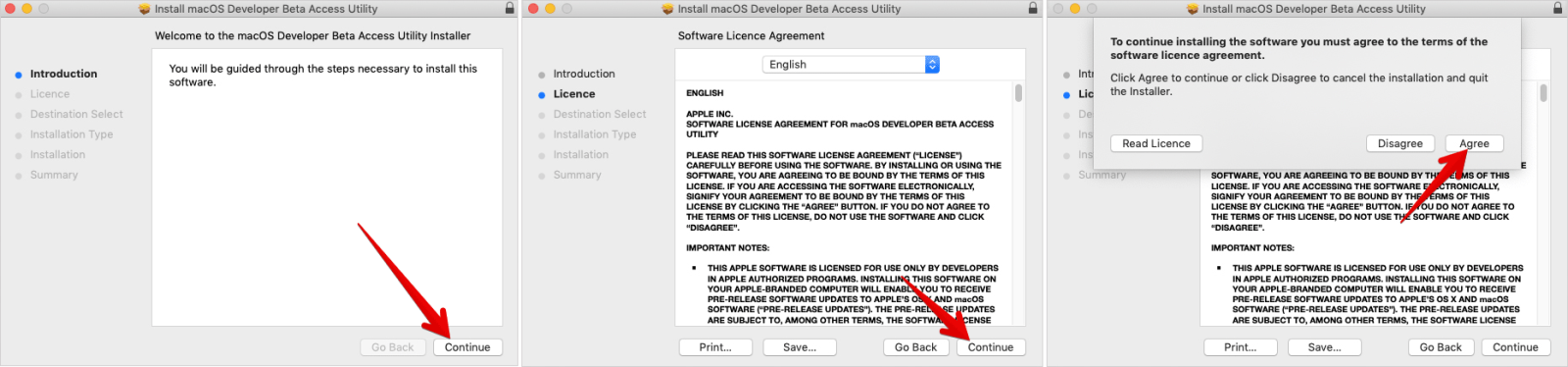Click the "APPLE INC." line in the licence text
This screenshot has width=1568, height=367.
(x=710, y=114)
